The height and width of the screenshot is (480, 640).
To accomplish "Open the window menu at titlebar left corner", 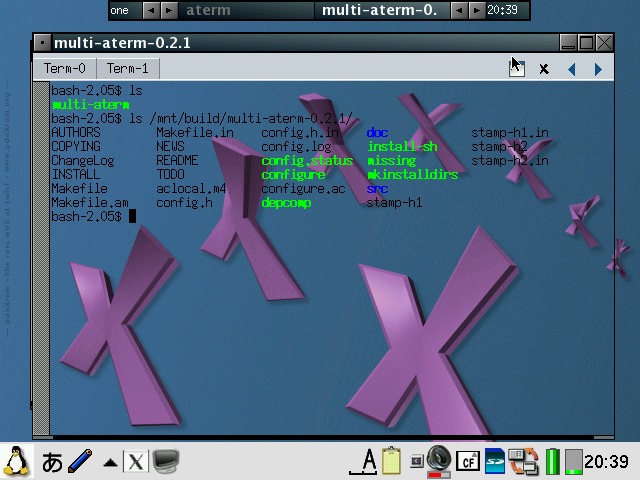I will 41,43.
